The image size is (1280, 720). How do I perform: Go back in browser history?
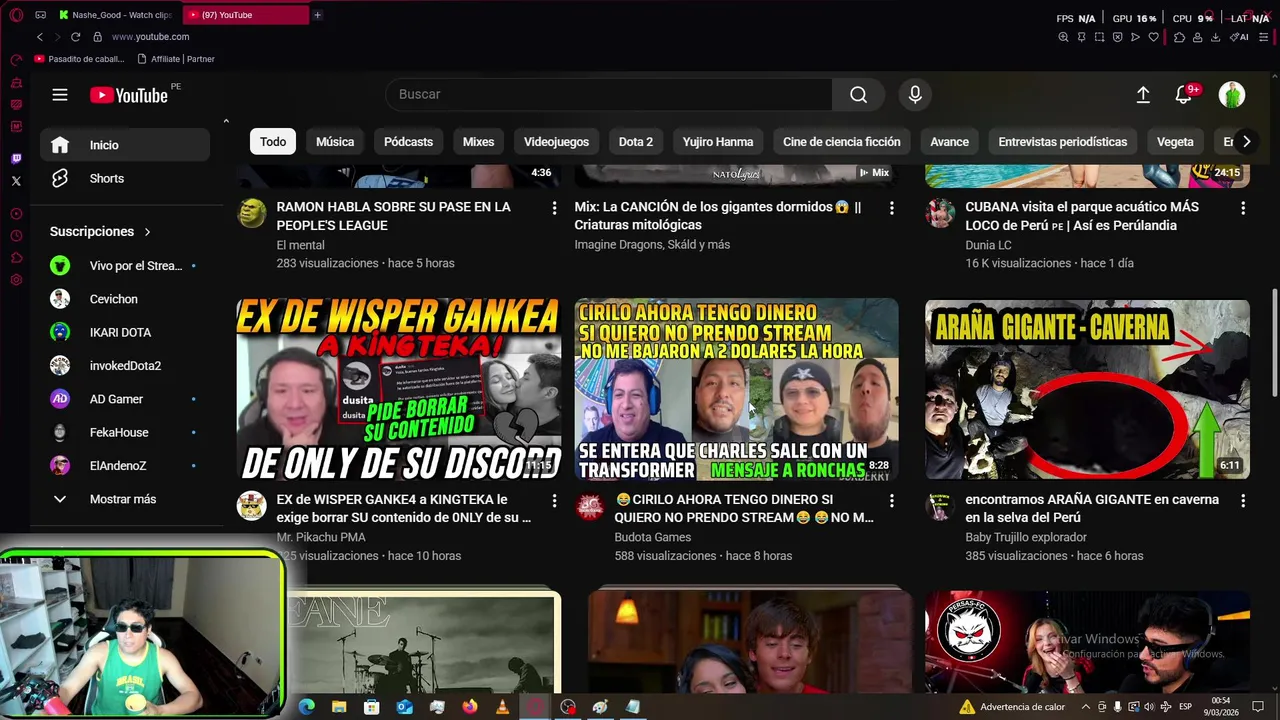click(x=40, y=37)
